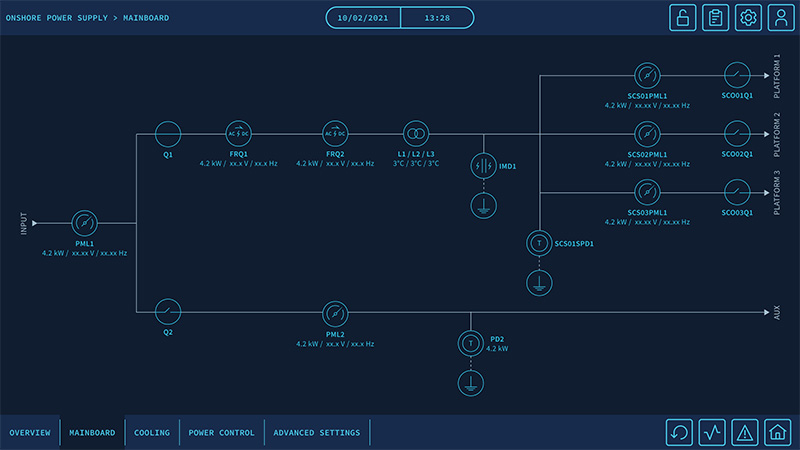
Task: Open the user profile icon
Action: pyautogui.click(x=781, y=18)
